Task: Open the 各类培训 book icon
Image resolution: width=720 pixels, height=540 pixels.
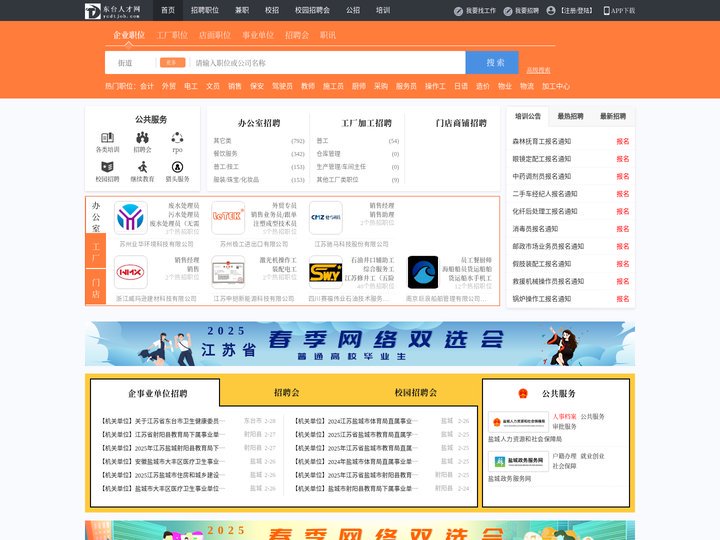Action: pos(107,137)
